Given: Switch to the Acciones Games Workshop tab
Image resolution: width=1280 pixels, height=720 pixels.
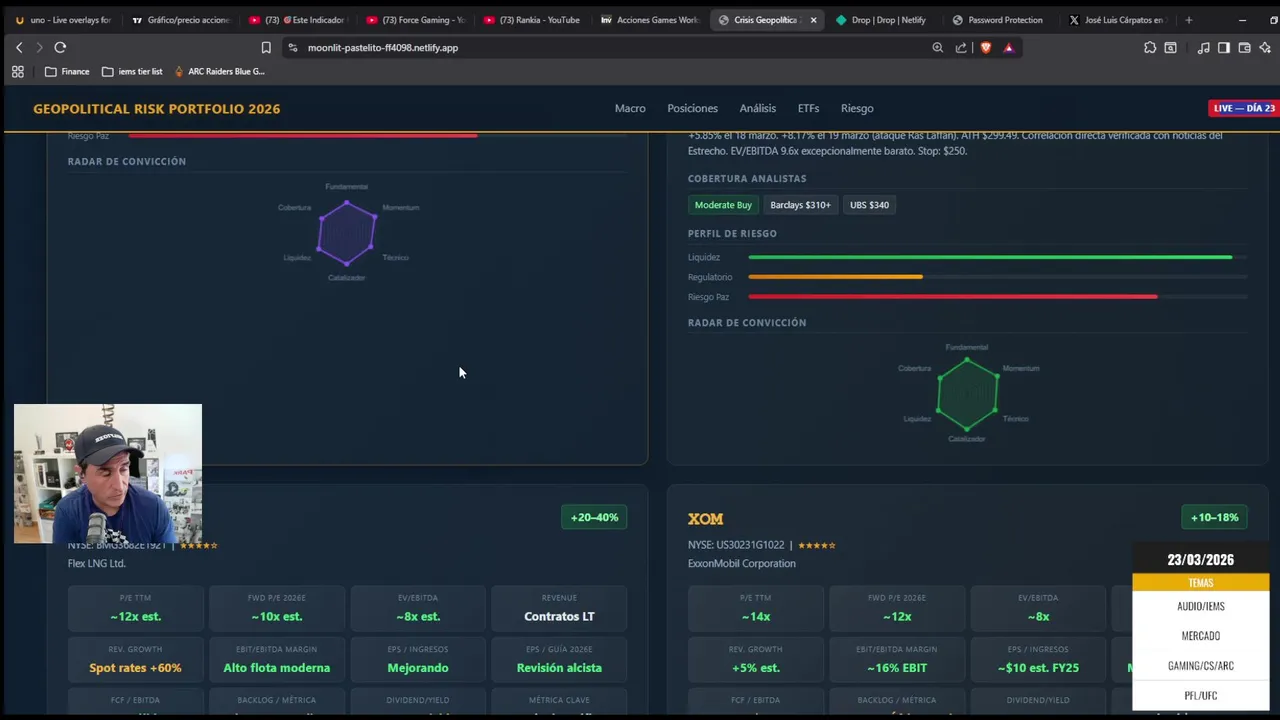Looking at the screenshot, I should tap(649, 20).
